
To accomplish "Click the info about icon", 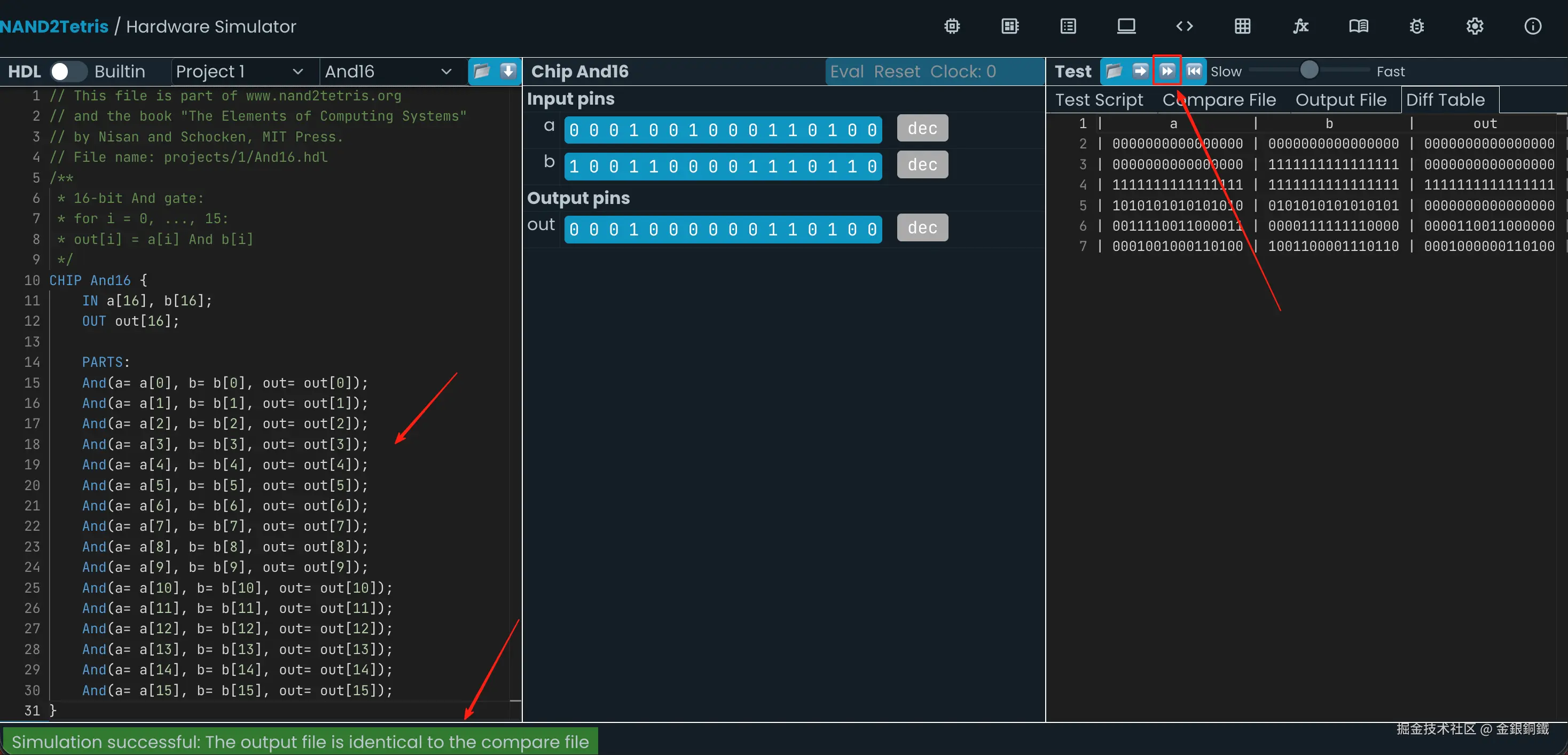I will pos(1532,26).
